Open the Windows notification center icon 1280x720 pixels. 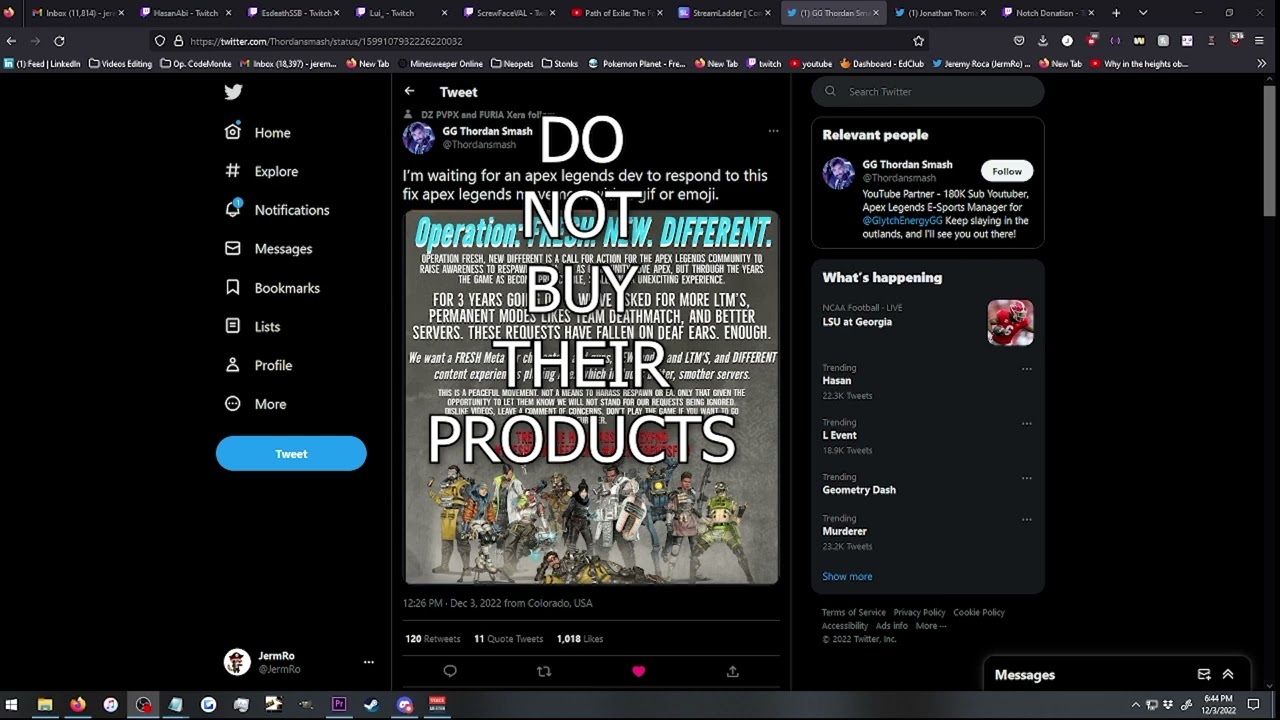(1253, 704)
